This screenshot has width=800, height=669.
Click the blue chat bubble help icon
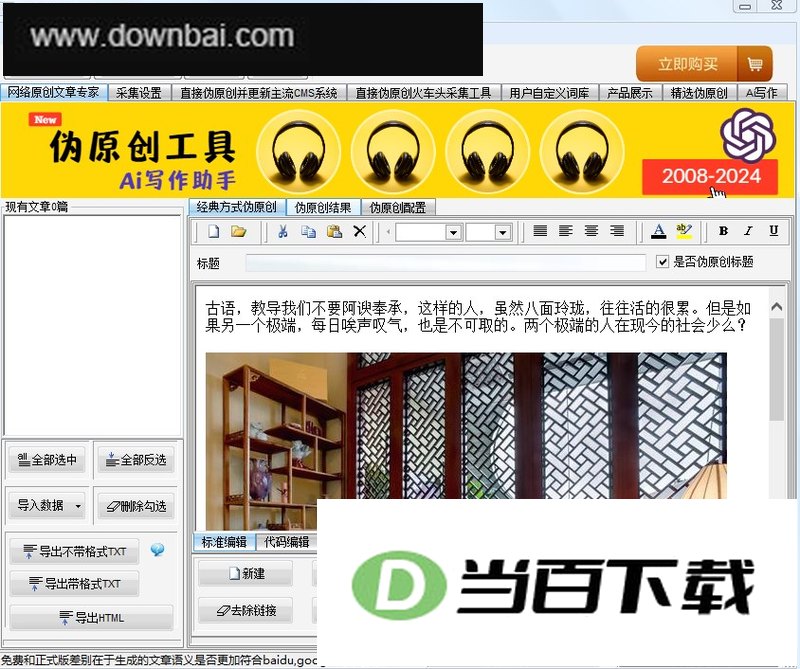click(158, 550)
